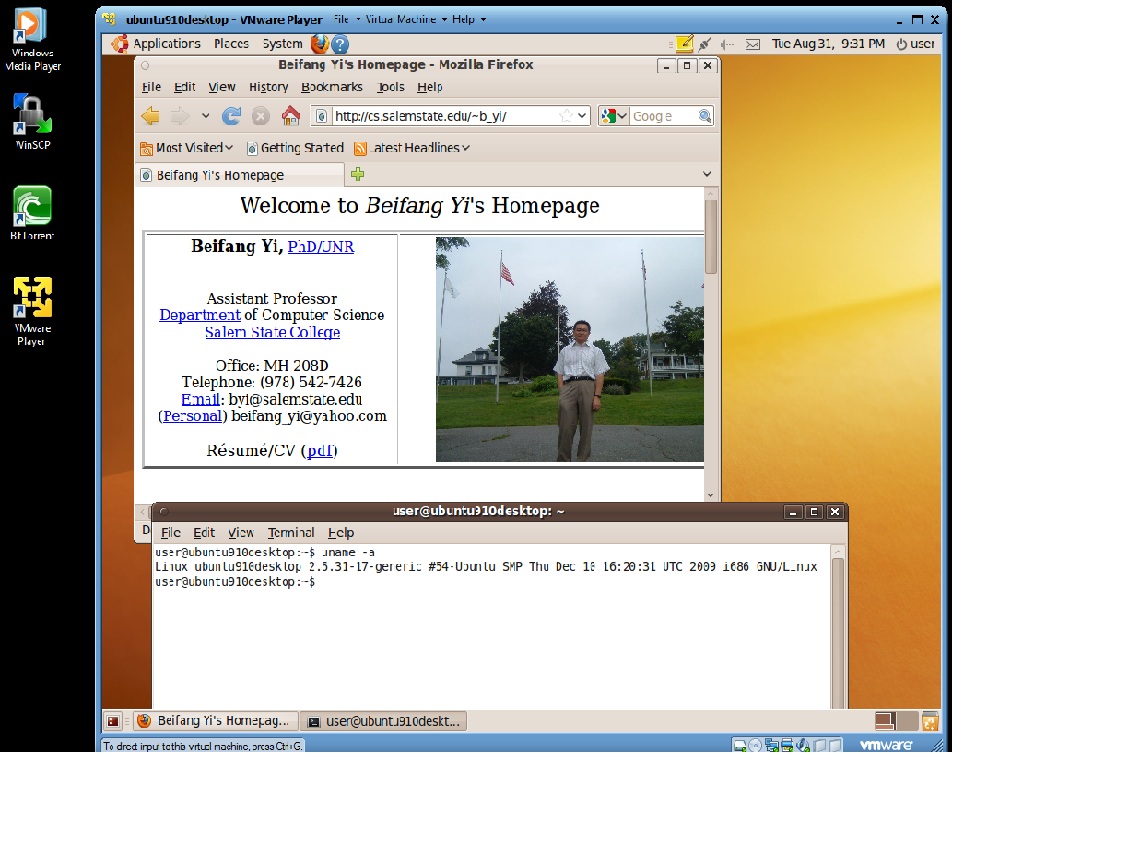Open the Résumé pdf link

pos(320,450)
